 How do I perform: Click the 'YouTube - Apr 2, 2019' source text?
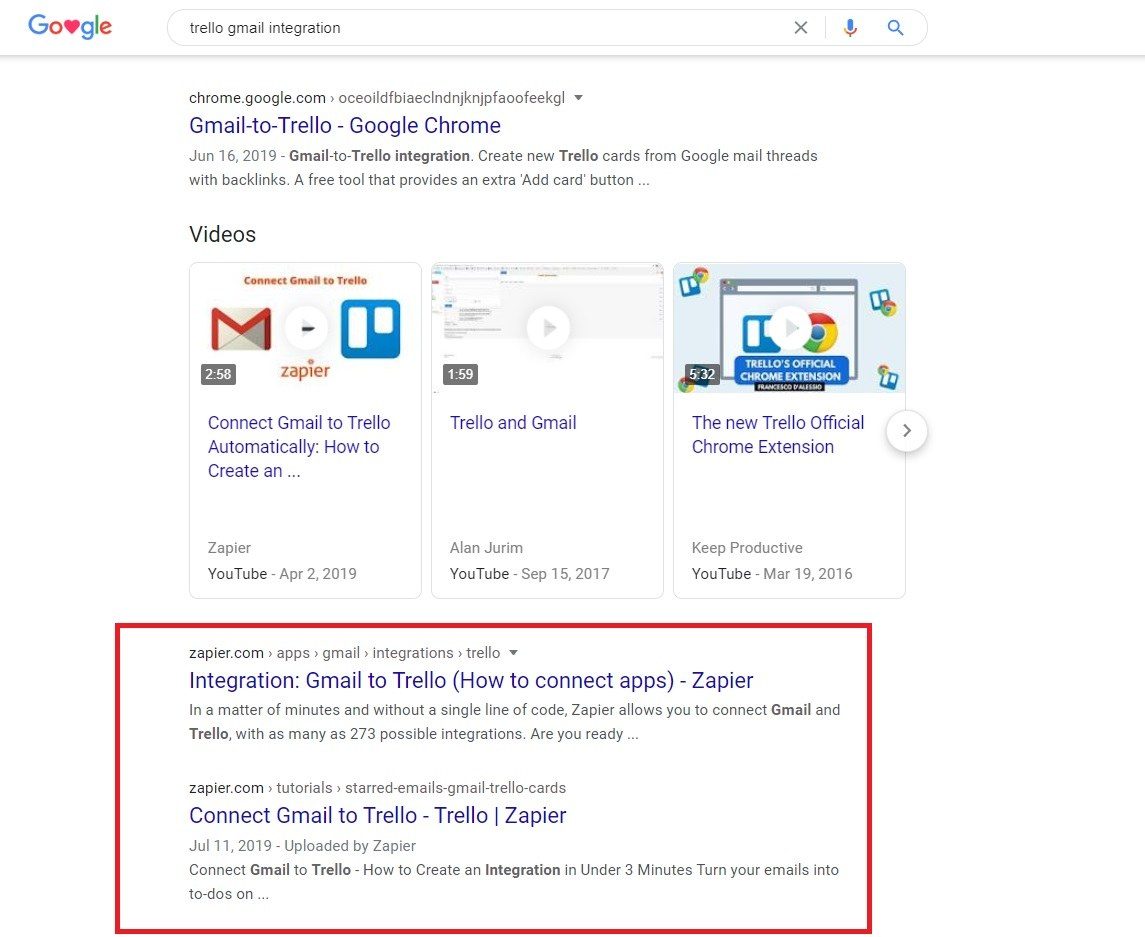283,574
